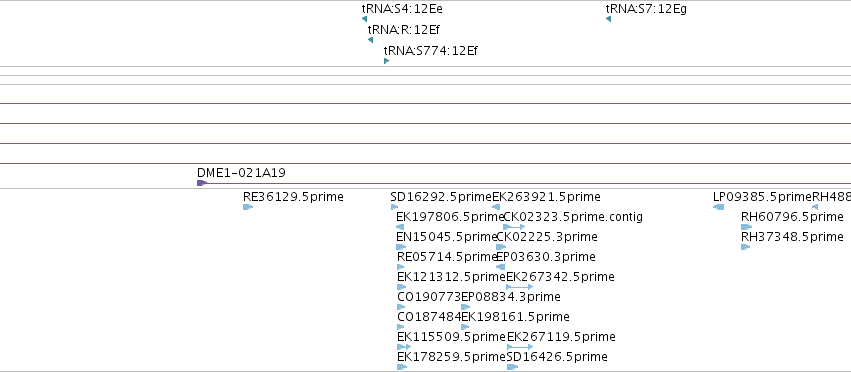Viewport: 851px width, 372px height.
Task: Click the RH60796.5prime EST arrow
Action: [746, 227]
